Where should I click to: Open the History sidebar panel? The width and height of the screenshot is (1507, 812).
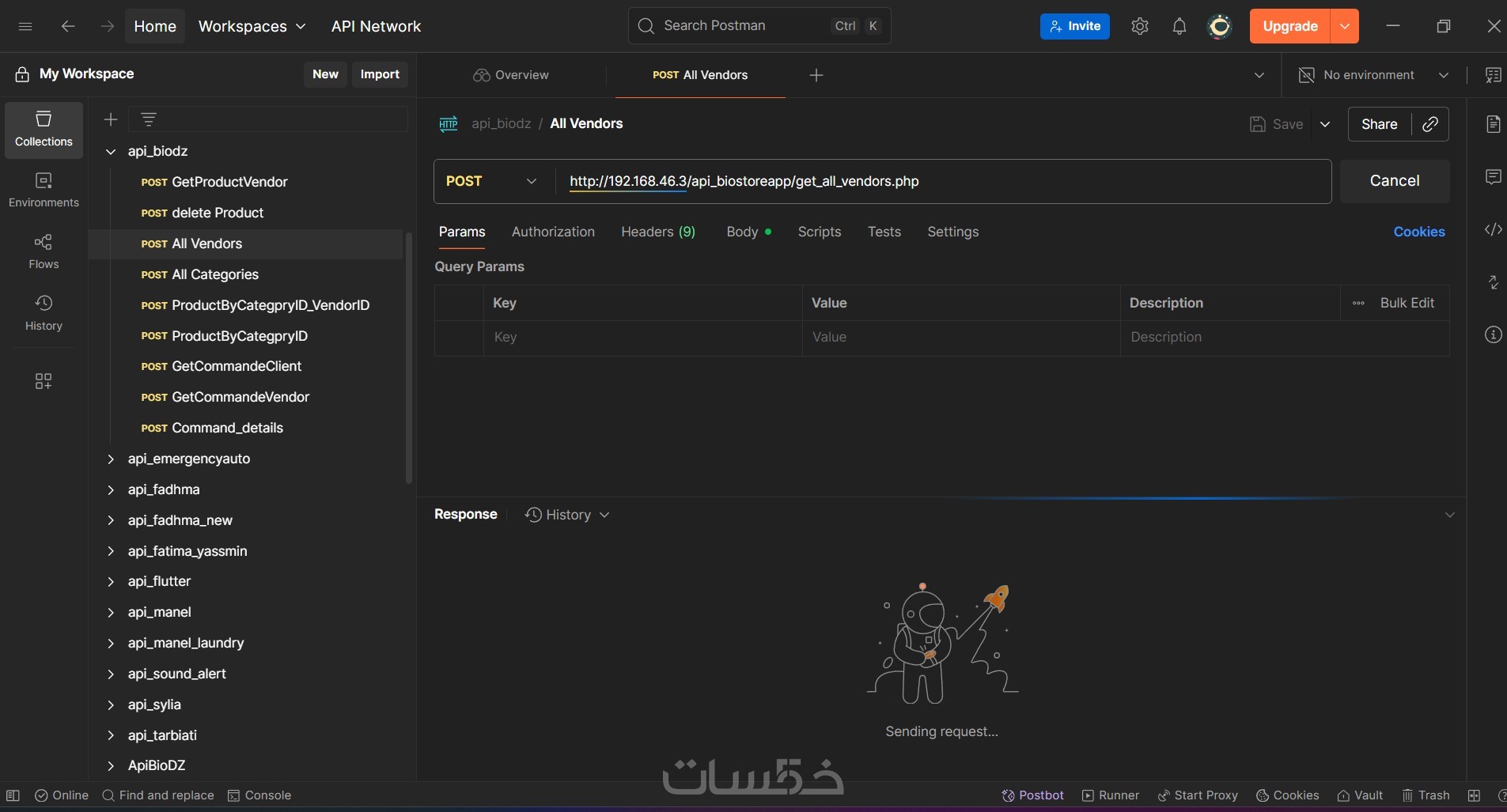point(44,314)
